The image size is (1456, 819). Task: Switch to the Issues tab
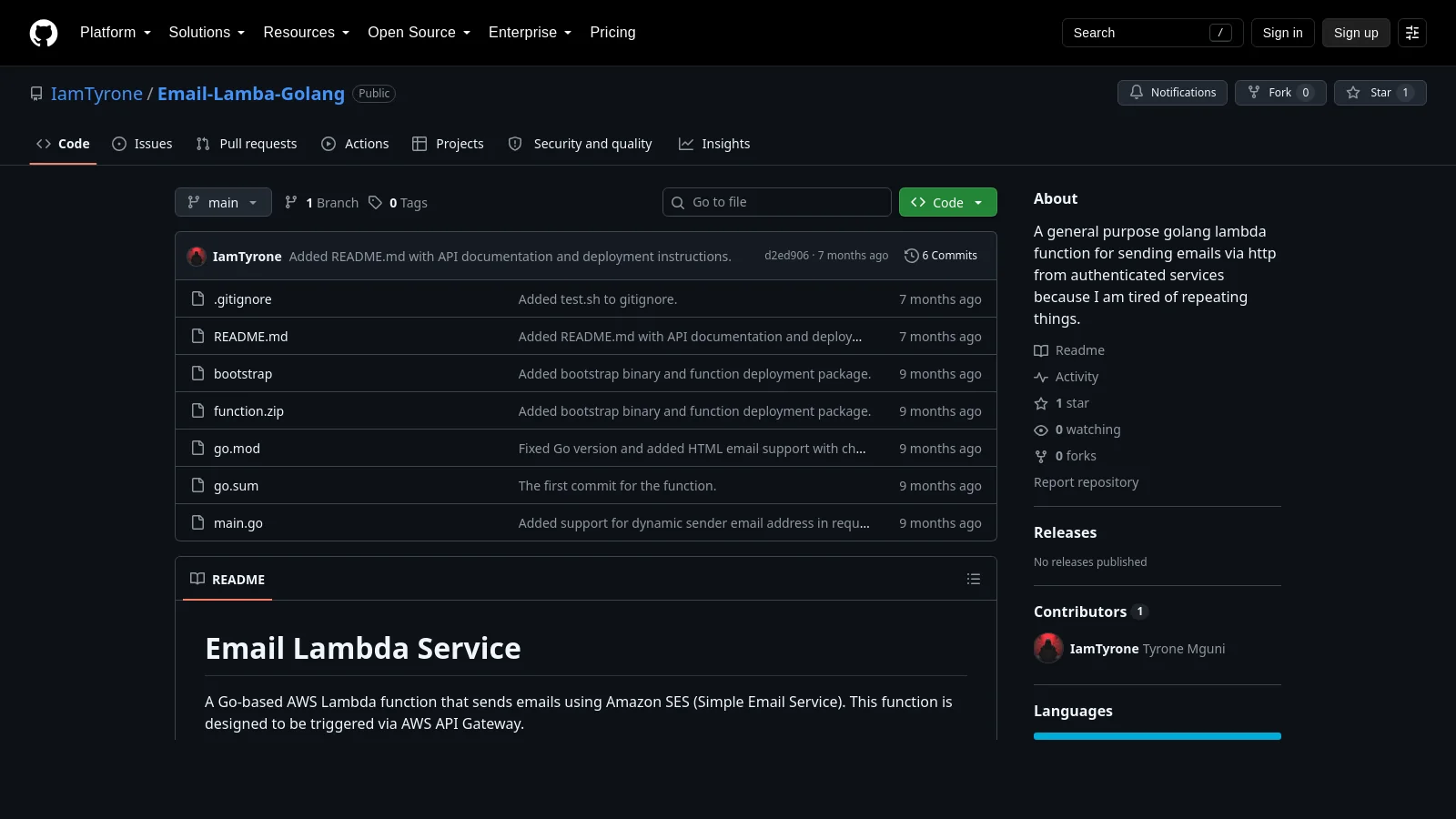tap(142, 144)
